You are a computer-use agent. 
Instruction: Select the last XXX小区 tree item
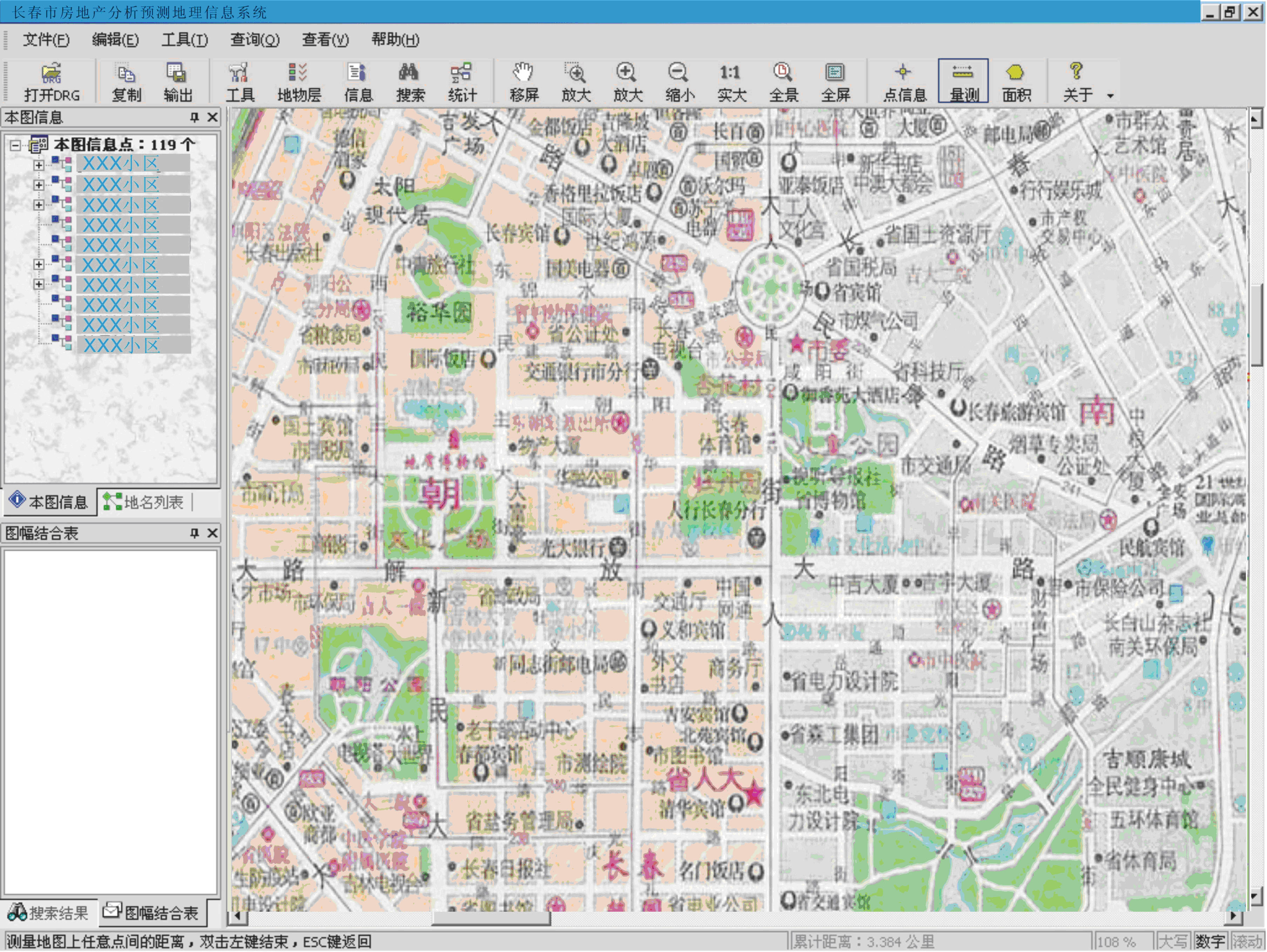click(134, 345)
